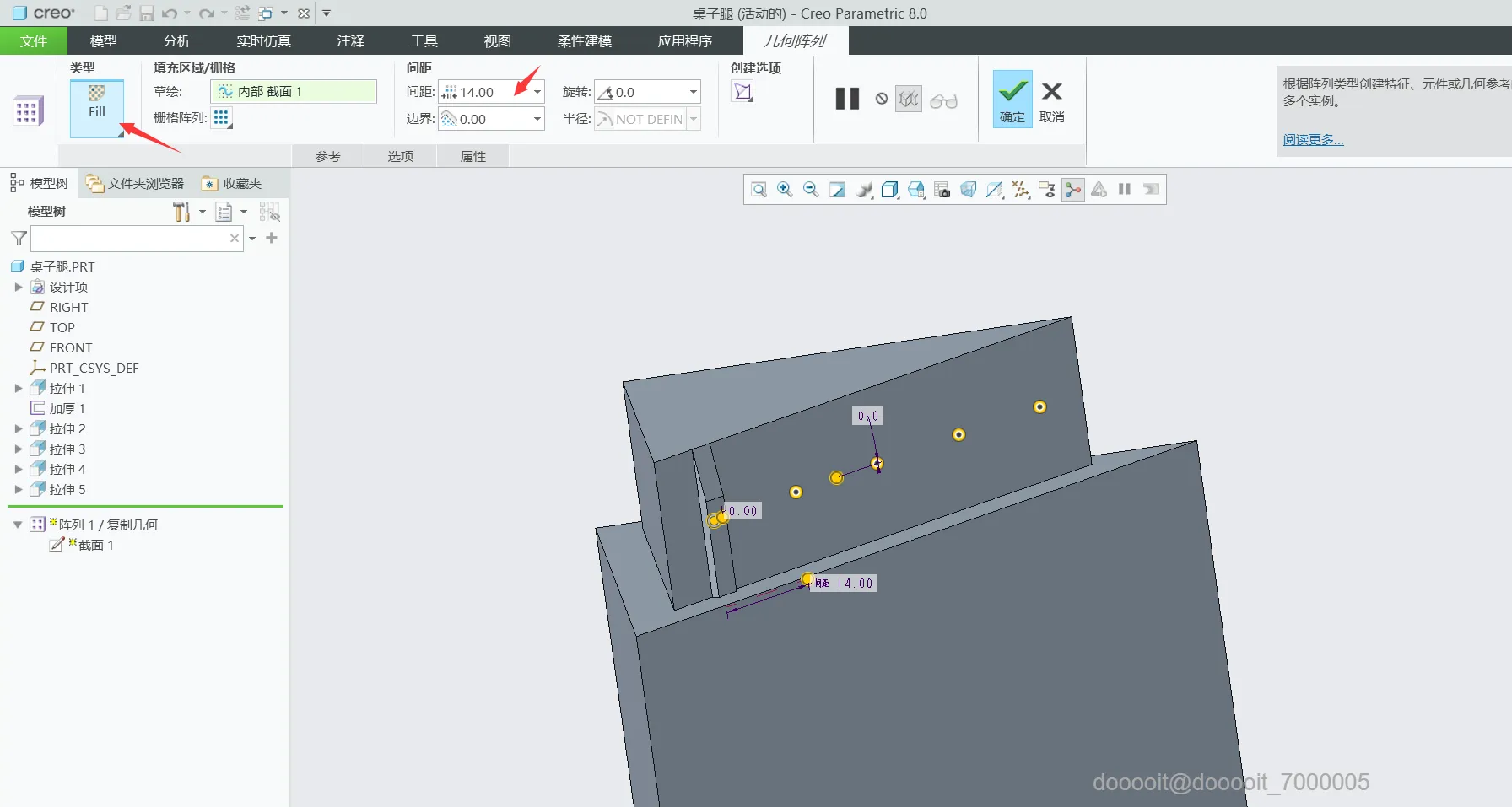Switch to the 收藏夹 navigator tab

(233, 183)
